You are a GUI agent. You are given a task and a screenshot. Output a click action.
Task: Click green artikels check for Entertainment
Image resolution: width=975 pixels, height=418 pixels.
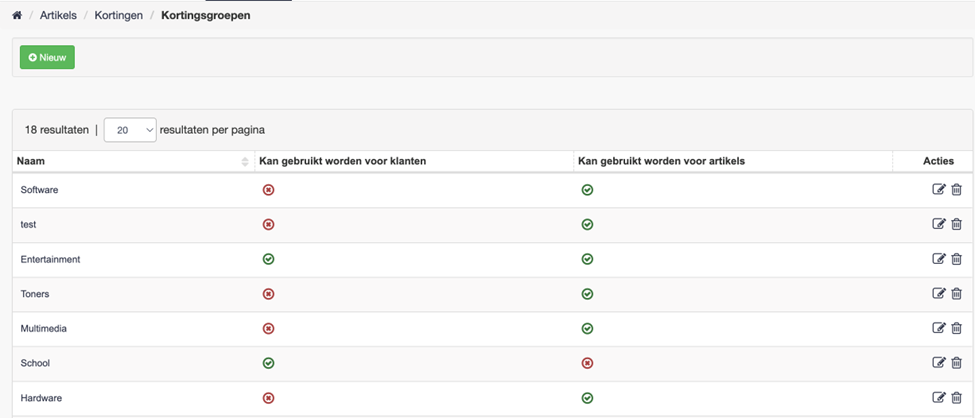click(x=587, y=259)
